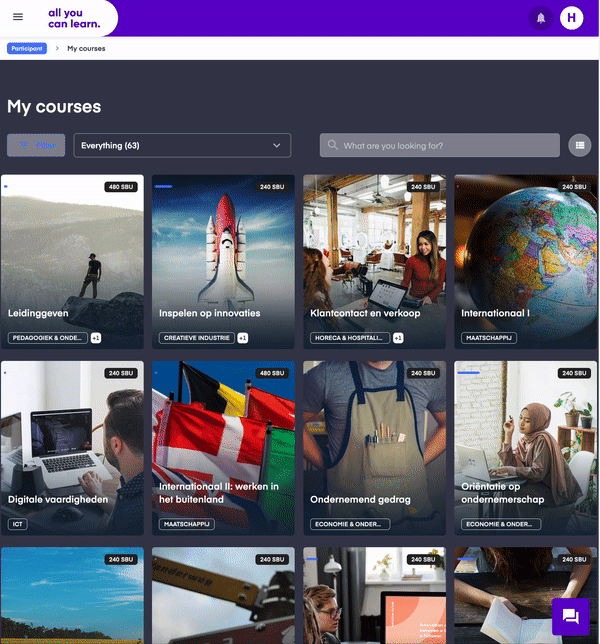Screen dimensions: 600x644
Task: Open the chat bubble icon
Action: pos(570,616)
